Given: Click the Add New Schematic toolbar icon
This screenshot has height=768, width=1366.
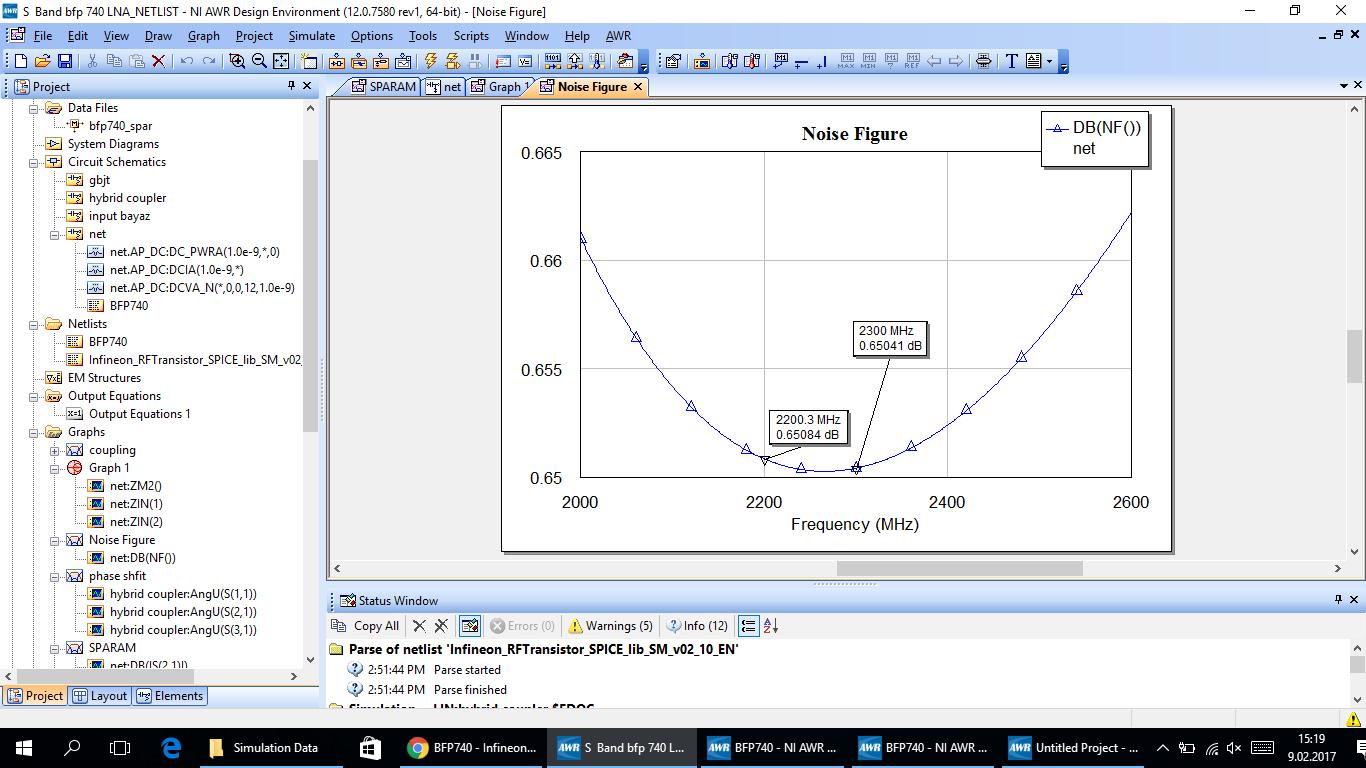Looking at the screenshot, I should (337, 61).
